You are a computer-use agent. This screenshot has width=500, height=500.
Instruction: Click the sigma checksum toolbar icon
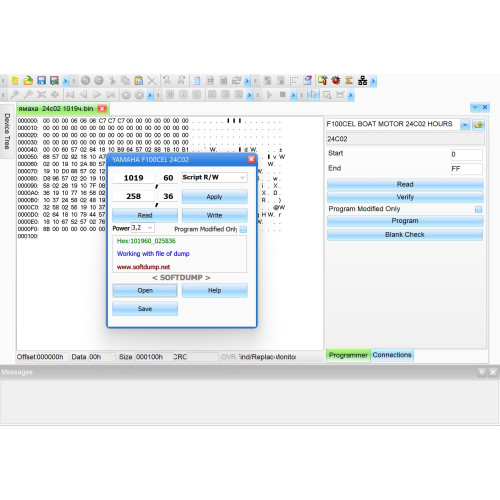click(349, 80)
